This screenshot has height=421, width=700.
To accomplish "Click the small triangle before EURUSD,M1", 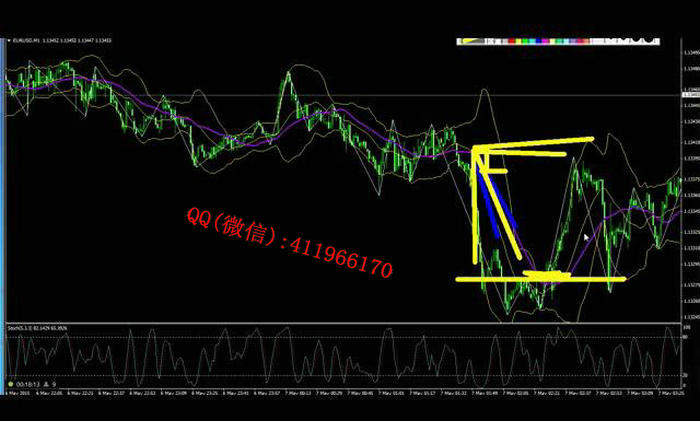I will pyautogui.click(x=8, y=40).
